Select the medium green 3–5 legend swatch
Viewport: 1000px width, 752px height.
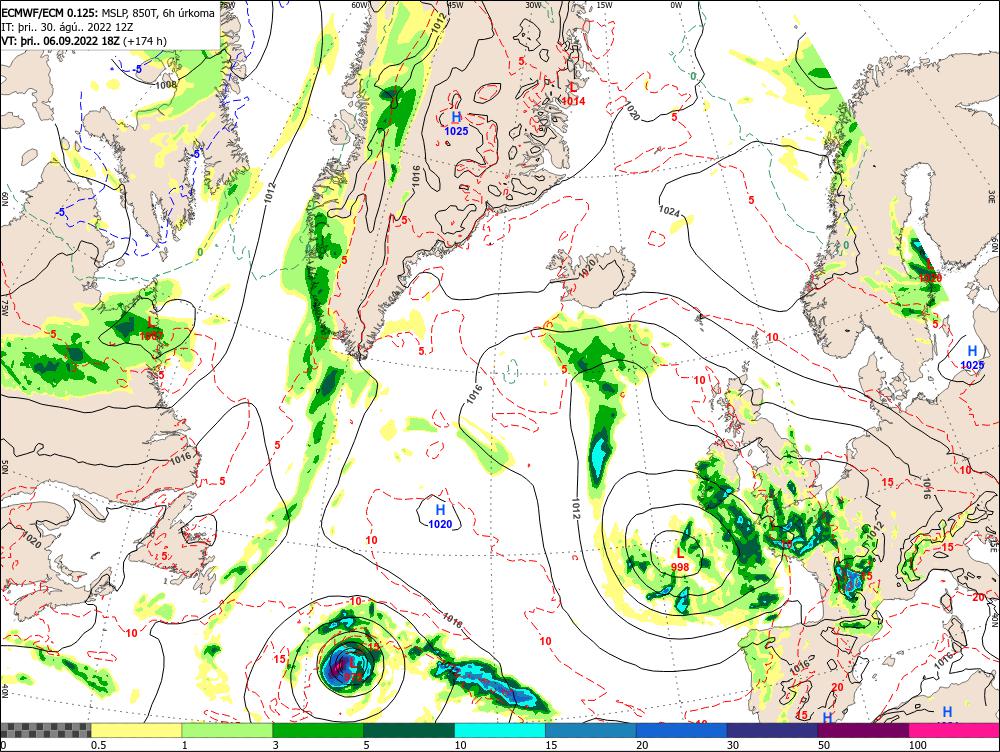pyautogui.click(x=318, y=730)
